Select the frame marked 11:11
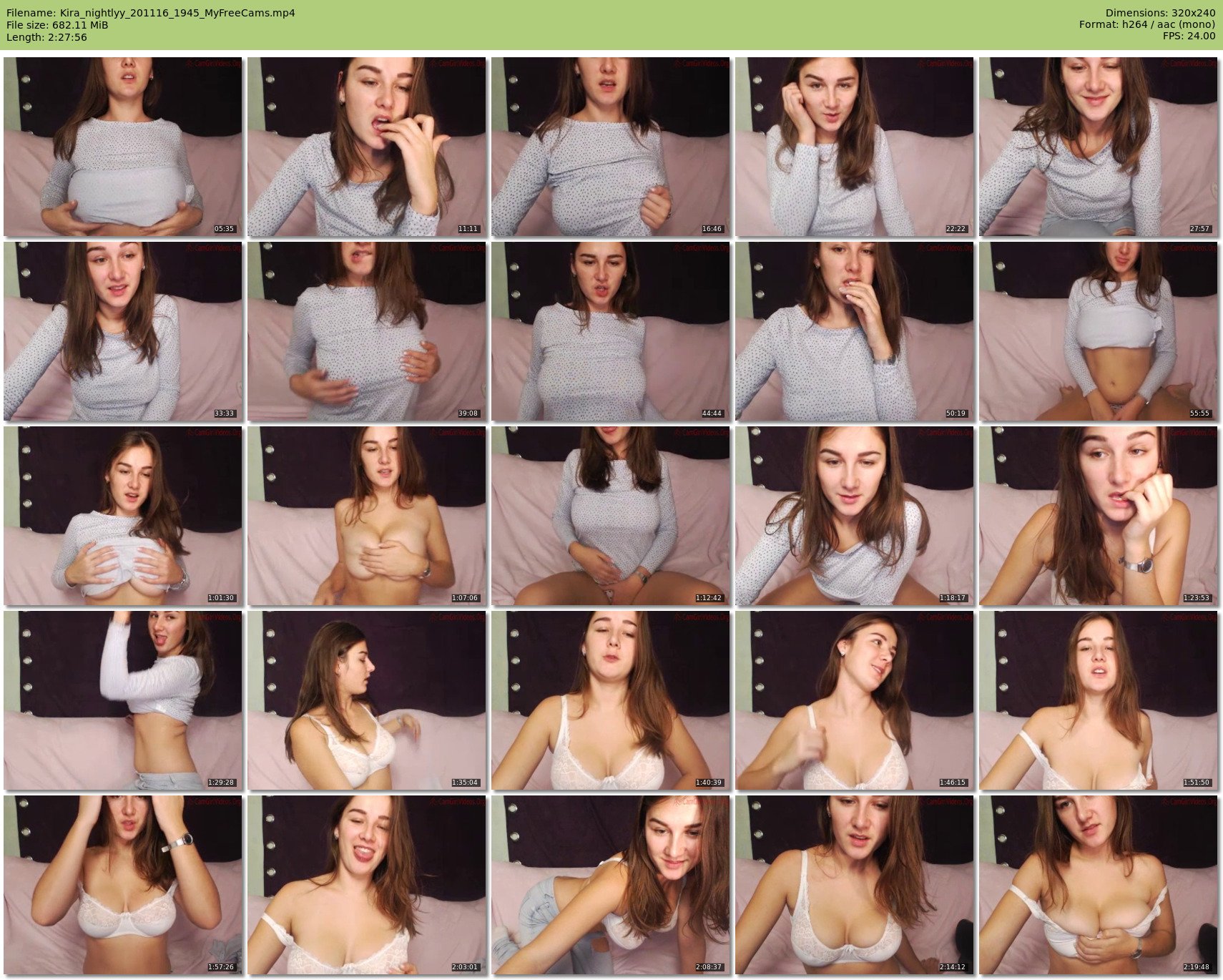This screenshot has height=980, width=1223. pos(366,147)
